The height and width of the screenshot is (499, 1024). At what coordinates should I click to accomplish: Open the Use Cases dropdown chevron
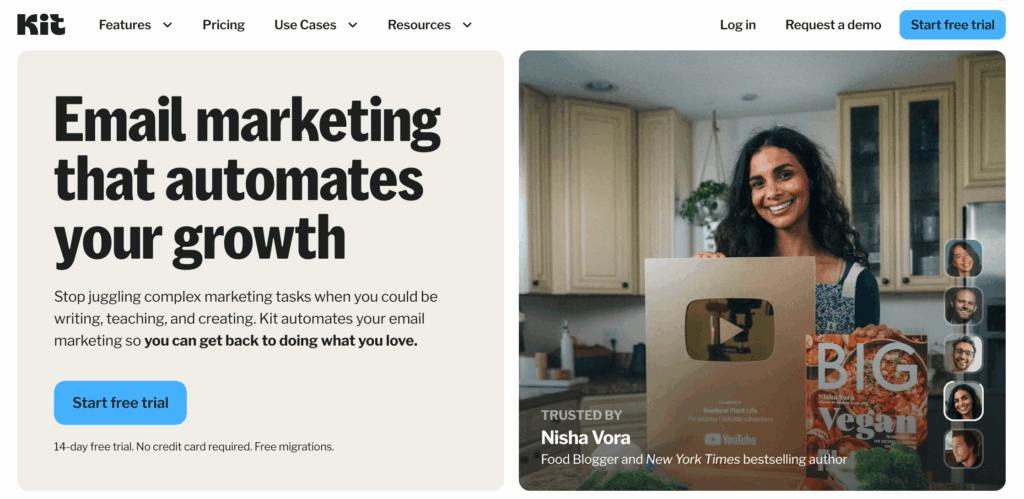click(x=353, y=25)
